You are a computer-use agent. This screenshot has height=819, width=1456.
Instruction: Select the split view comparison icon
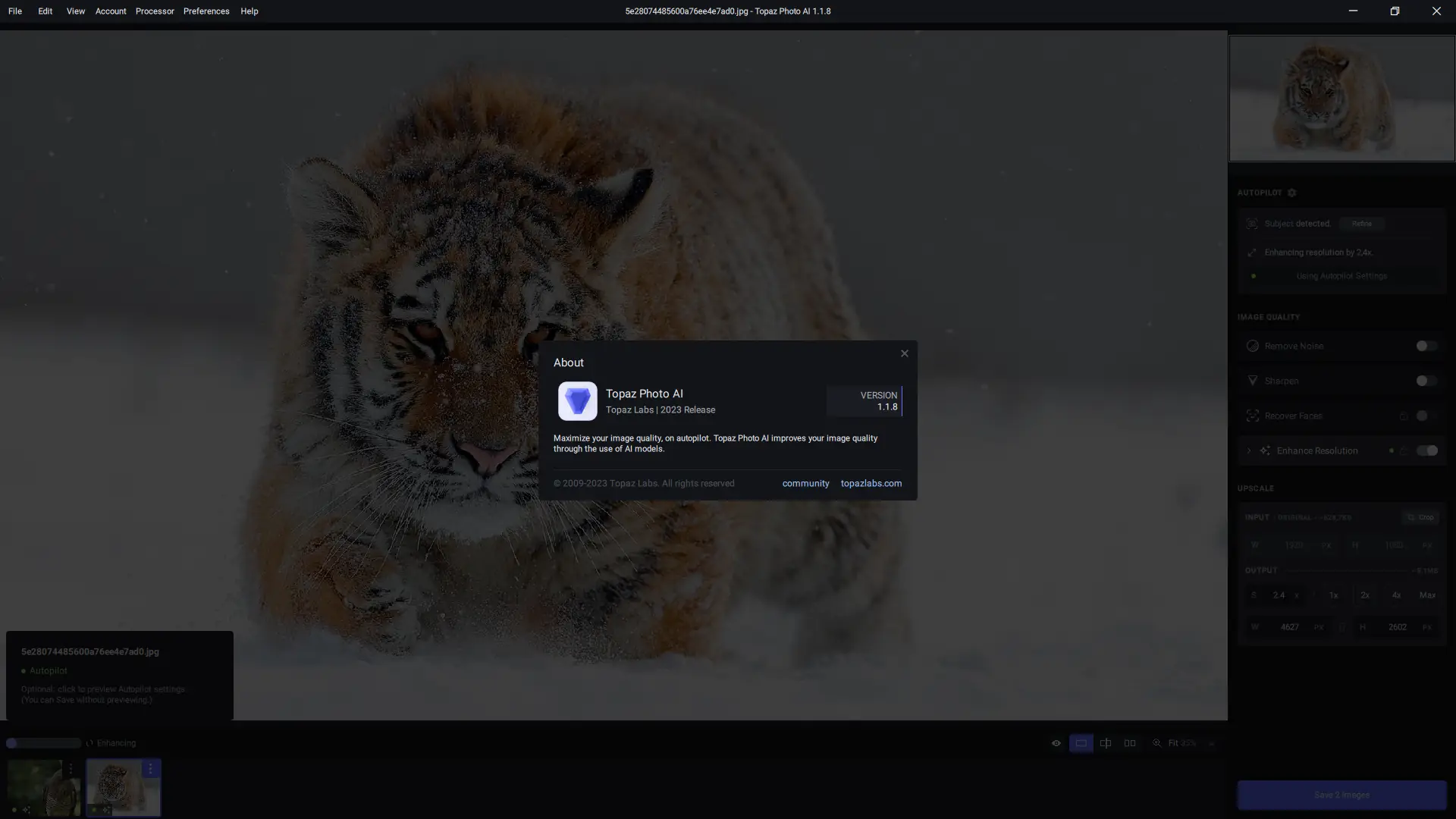click(1106, 743)
